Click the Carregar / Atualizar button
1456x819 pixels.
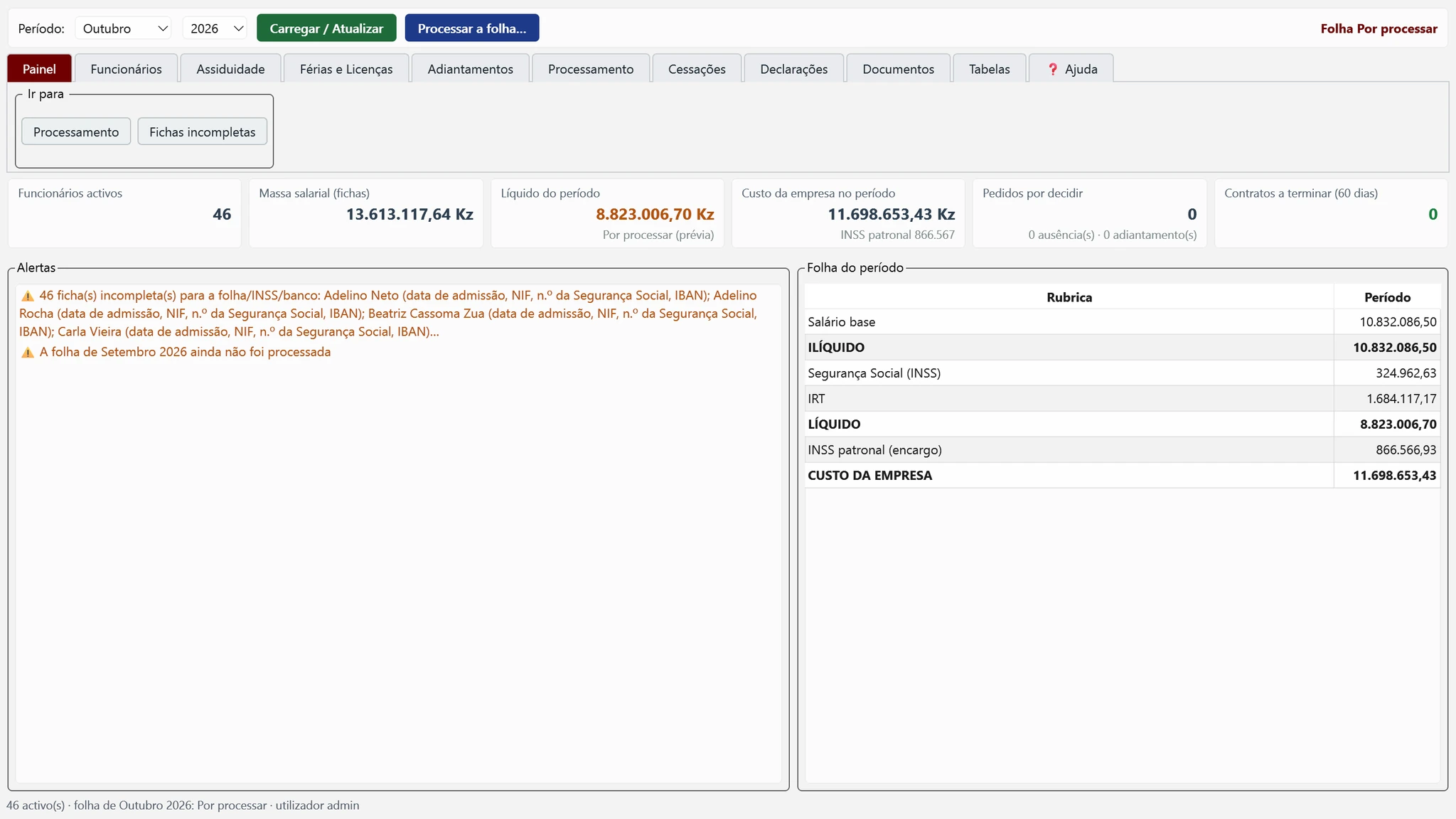326,28
